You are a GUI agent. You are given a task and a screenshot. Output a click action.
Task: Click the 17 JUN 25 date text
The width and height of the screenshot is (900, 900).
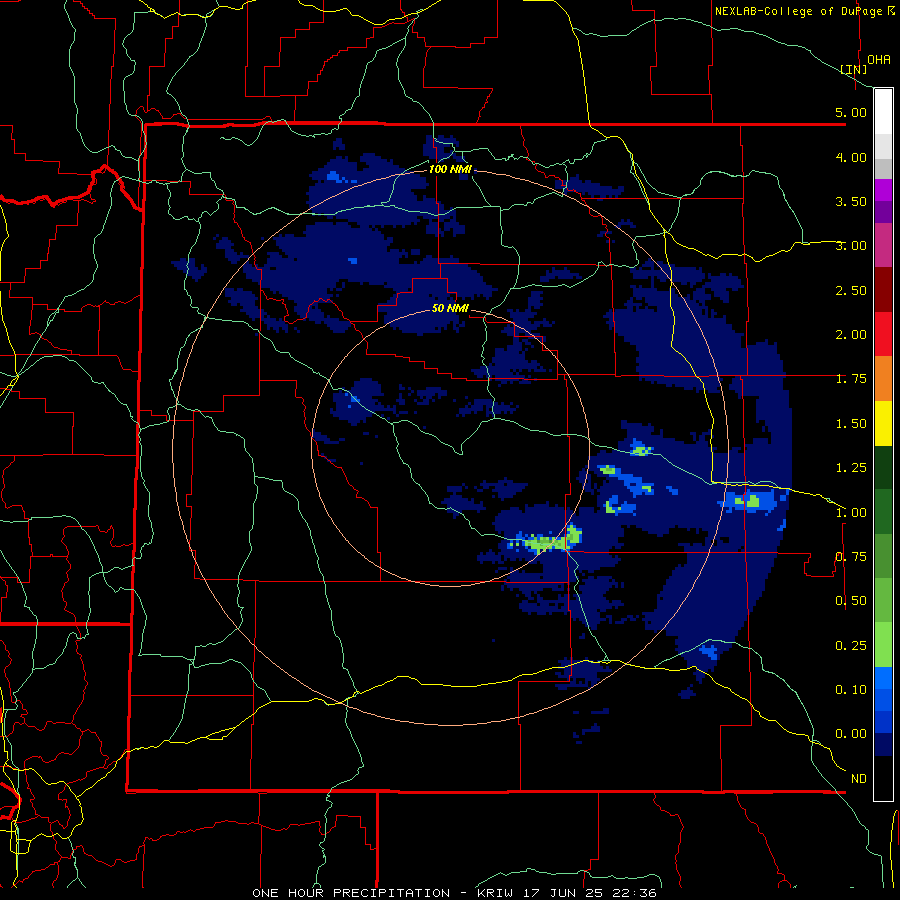click(564, 893)
